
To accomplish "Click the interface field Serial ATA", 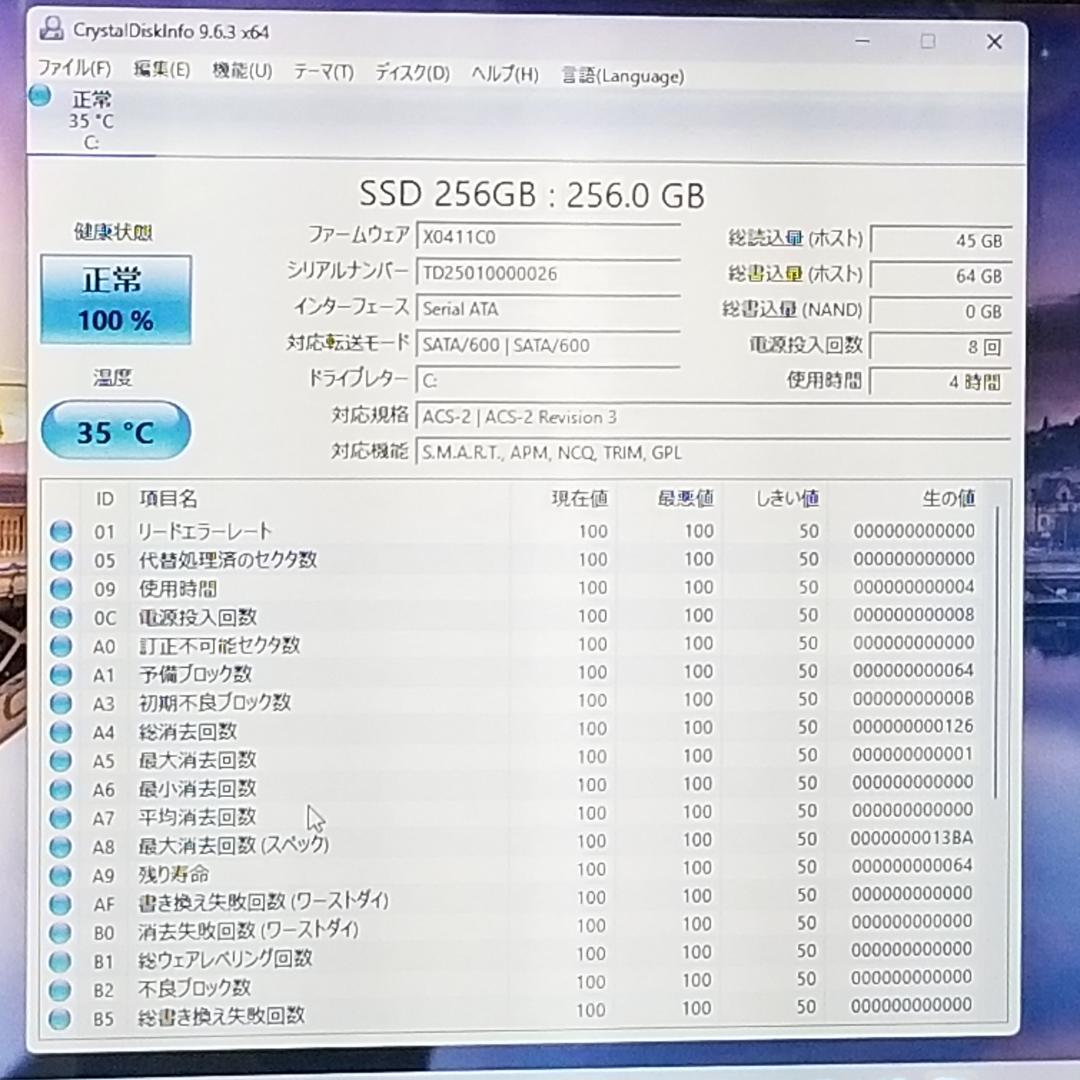I will point(548,309).
